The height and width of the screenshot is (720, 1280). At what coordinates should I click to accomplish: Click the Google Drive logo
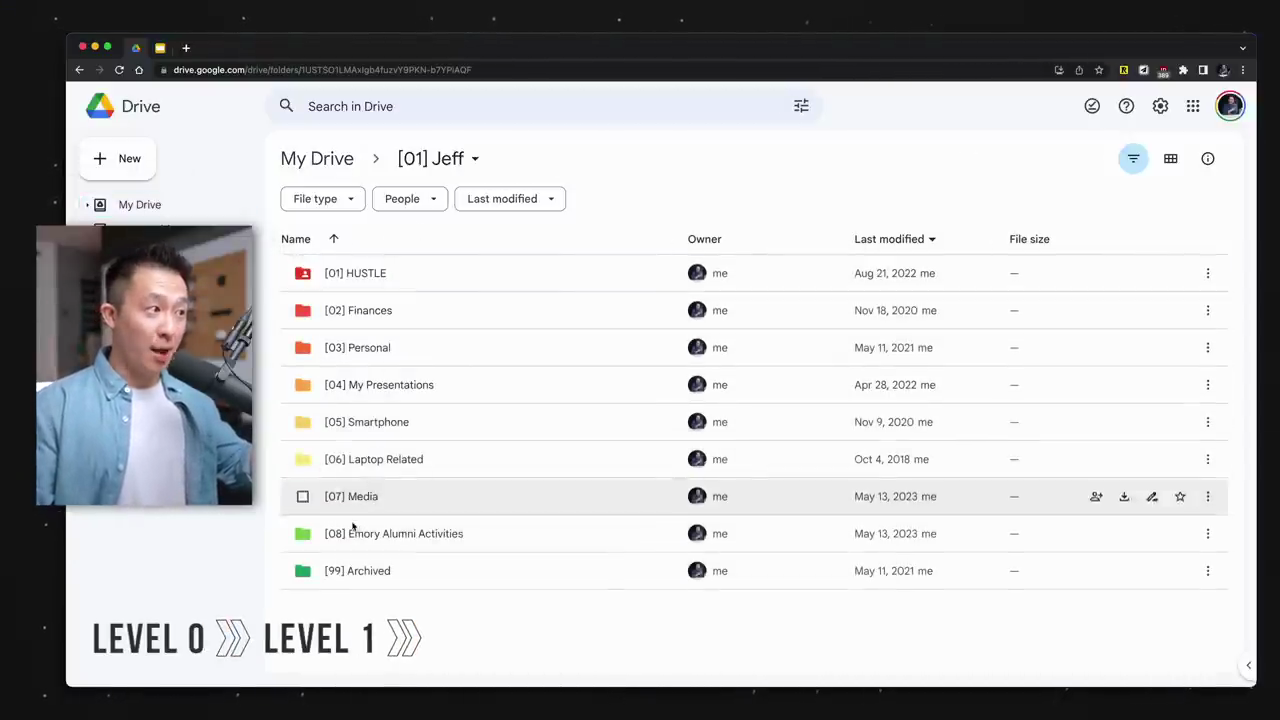click(x=100, y=106)
